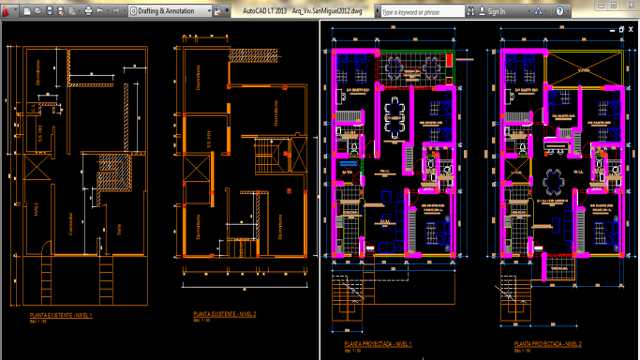This screenshot has height=360, width=640.
Task: Click the Plot printer icon
Action: click(88, 11)
